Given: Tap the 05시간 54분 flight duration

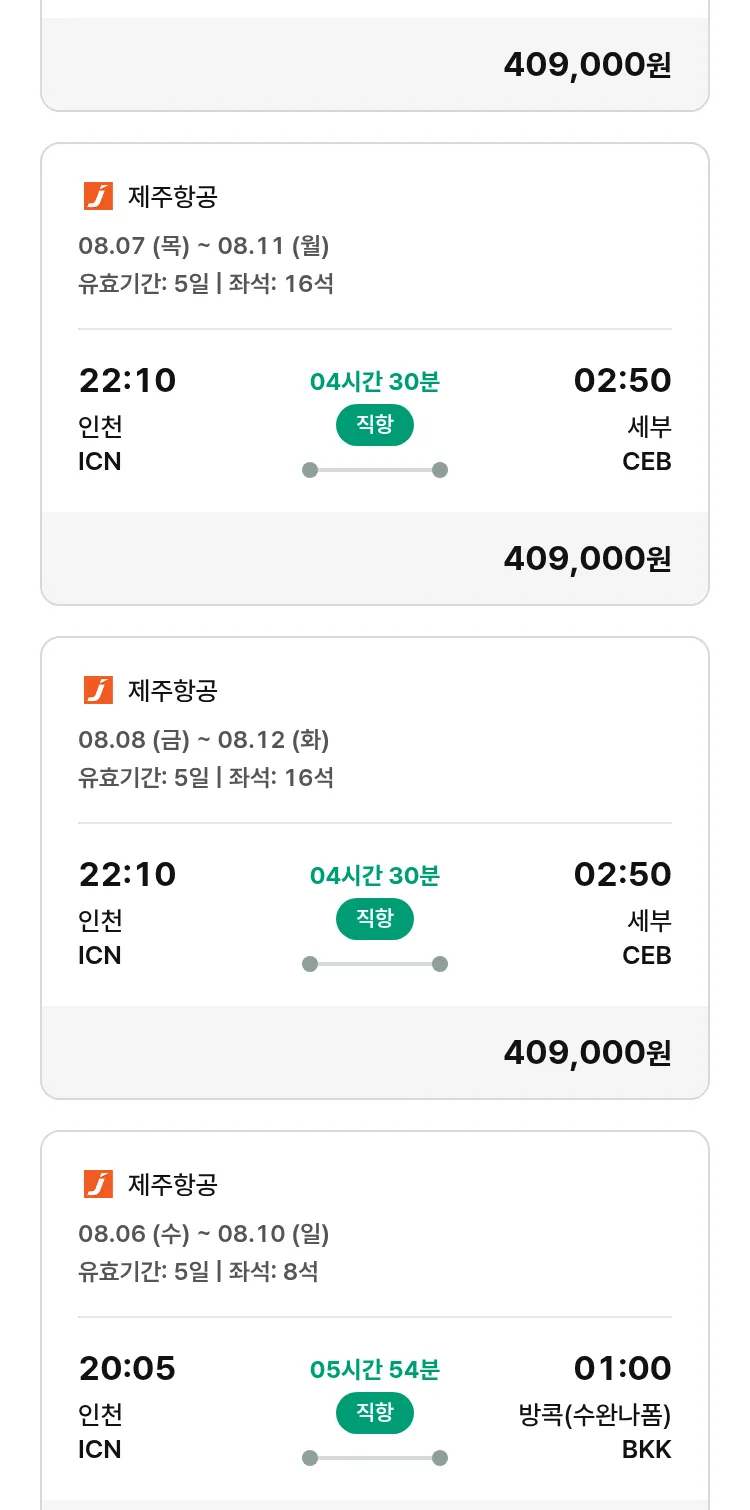Looking at the screenshot, I should (x=375, y=1369).
